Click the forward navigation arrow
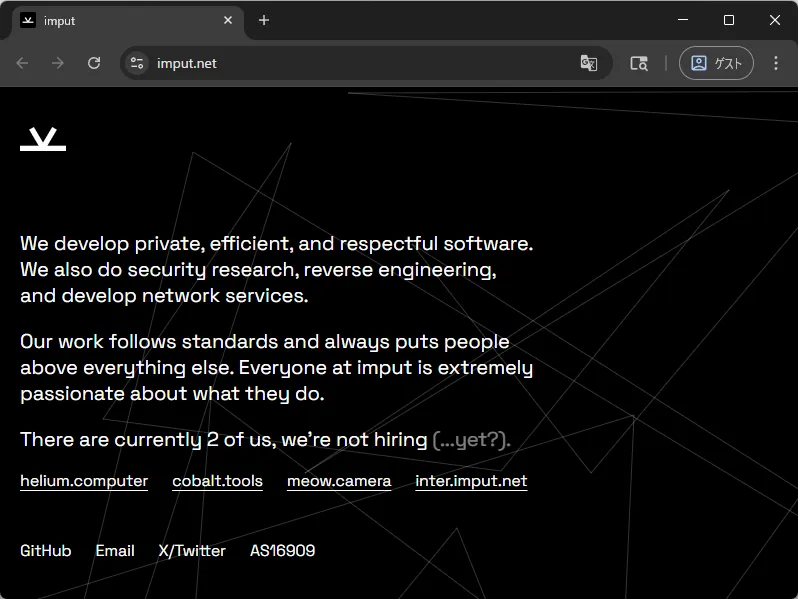 [x=58, y=63]
